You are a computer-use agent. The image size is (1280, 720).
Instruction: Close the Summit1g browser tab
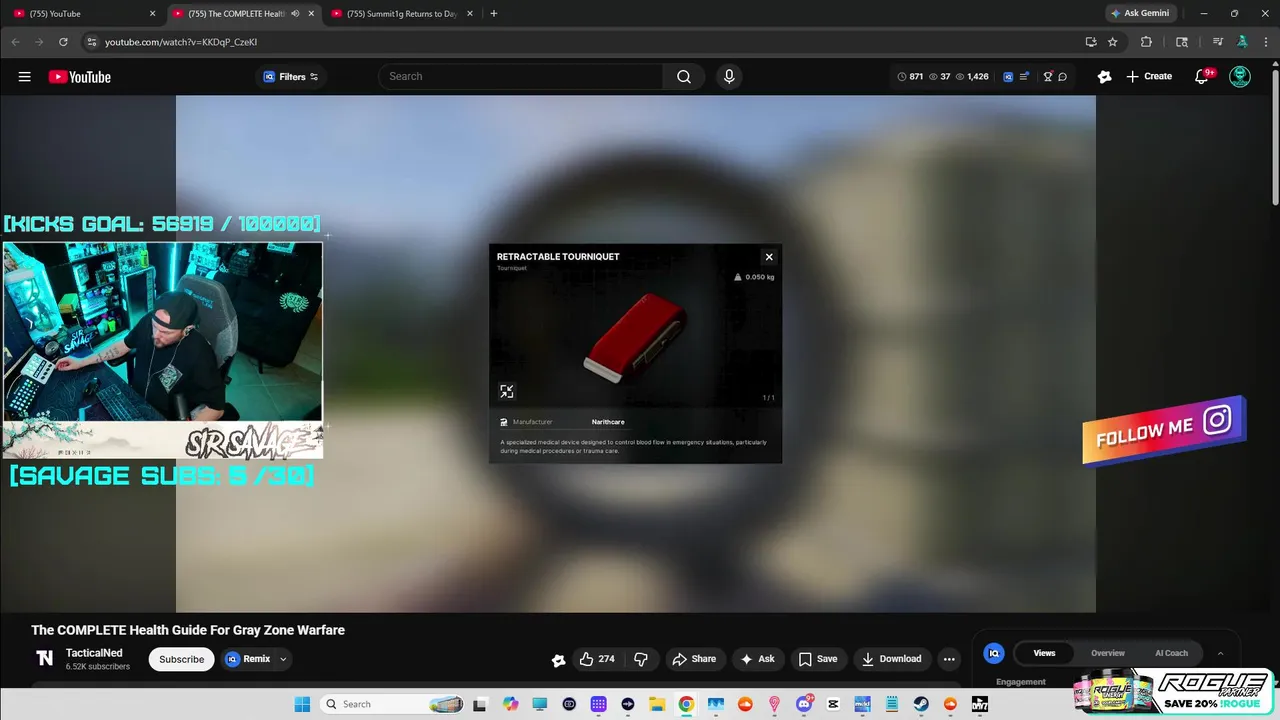click(470, 14)
